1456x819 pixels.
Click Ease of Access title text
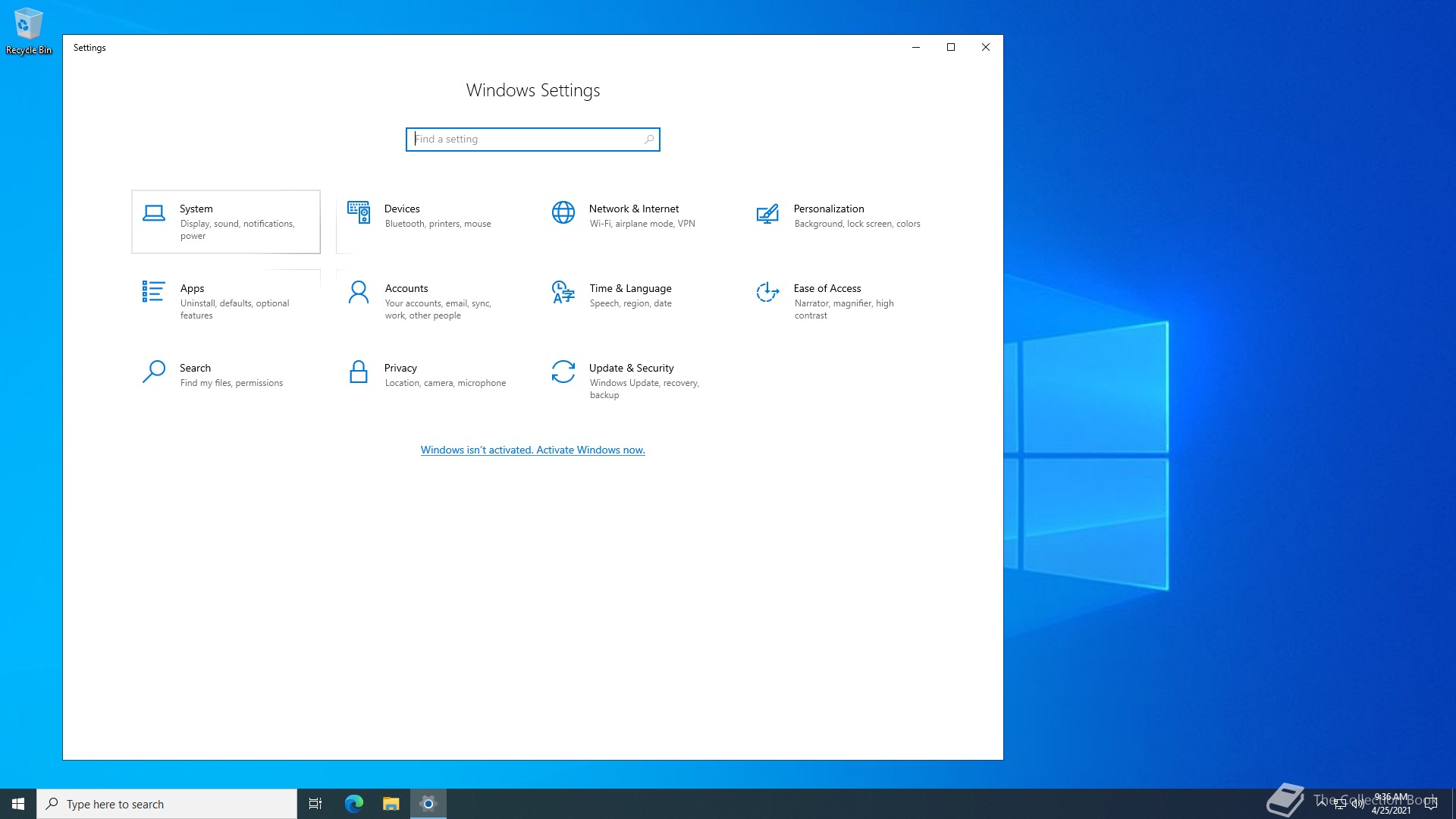coord(827,288)
